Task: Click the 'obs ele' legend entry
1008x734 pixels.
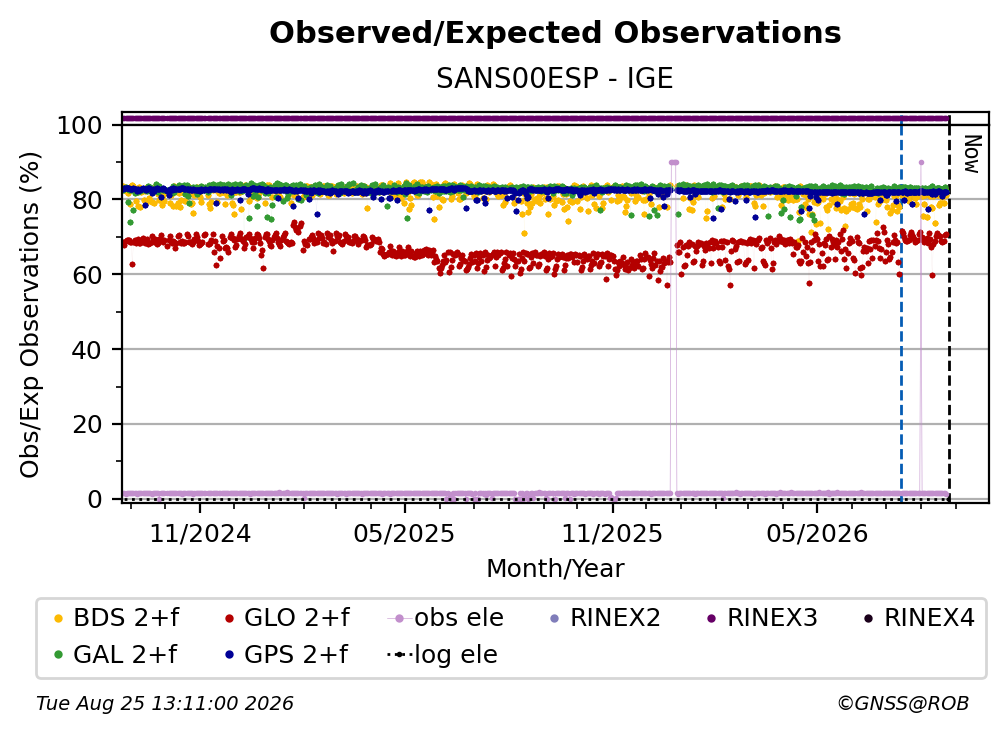Action: (446, 618)
